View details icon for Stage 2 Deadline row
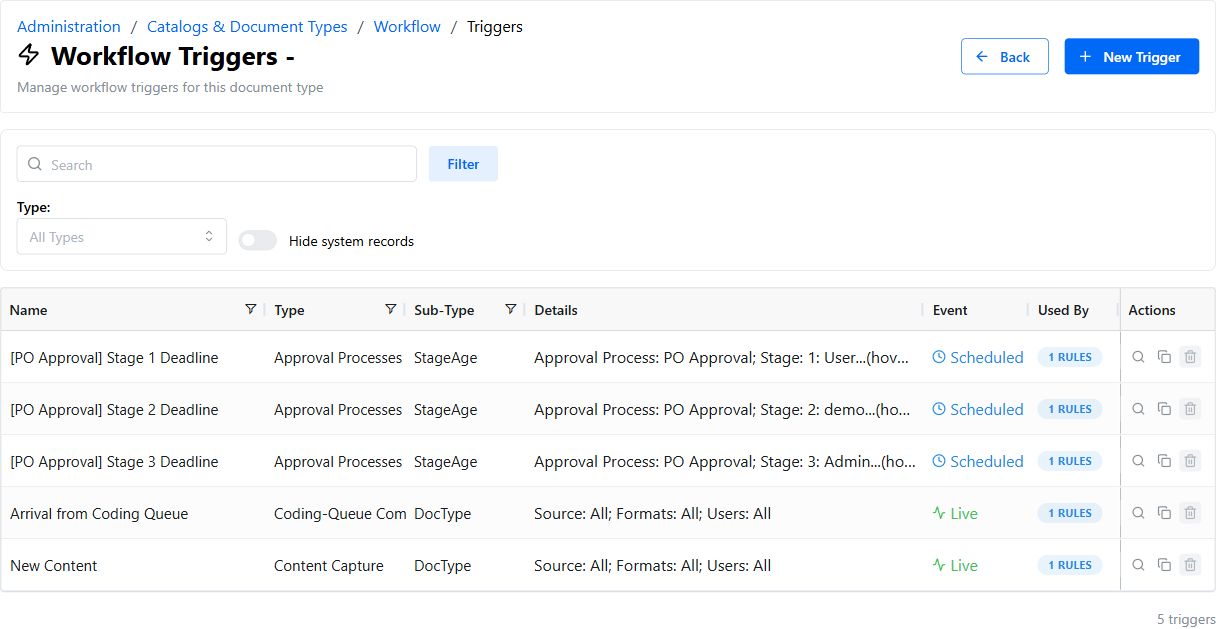The image size is (1216, 629). coord(1138,409)
